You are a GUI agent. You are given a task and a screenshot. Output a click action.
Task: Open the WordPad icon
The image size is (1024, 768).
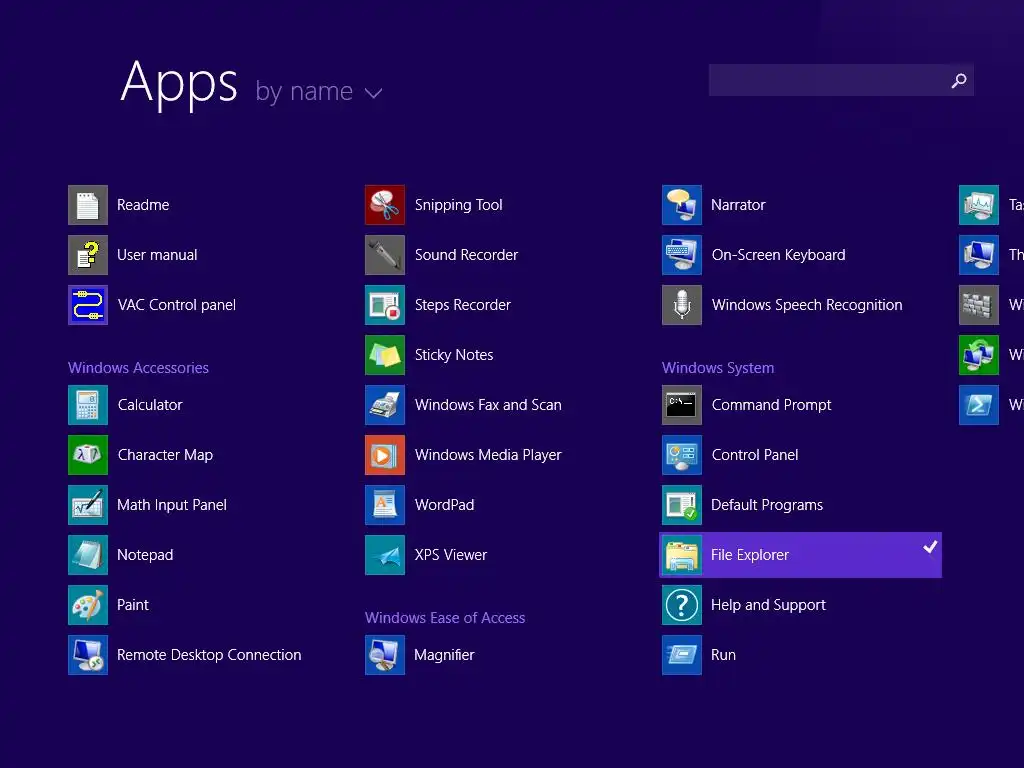pyautogui.click(x=385, y=505)
